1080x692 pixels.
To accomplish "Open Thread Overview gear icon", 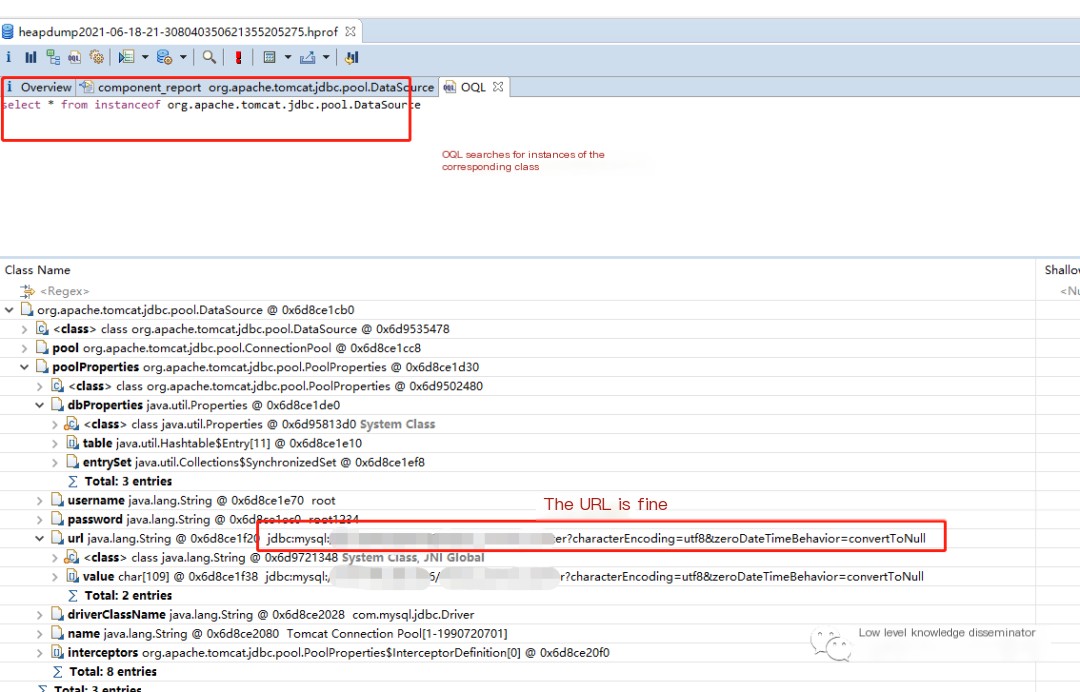I will click(x=96, y=57).
